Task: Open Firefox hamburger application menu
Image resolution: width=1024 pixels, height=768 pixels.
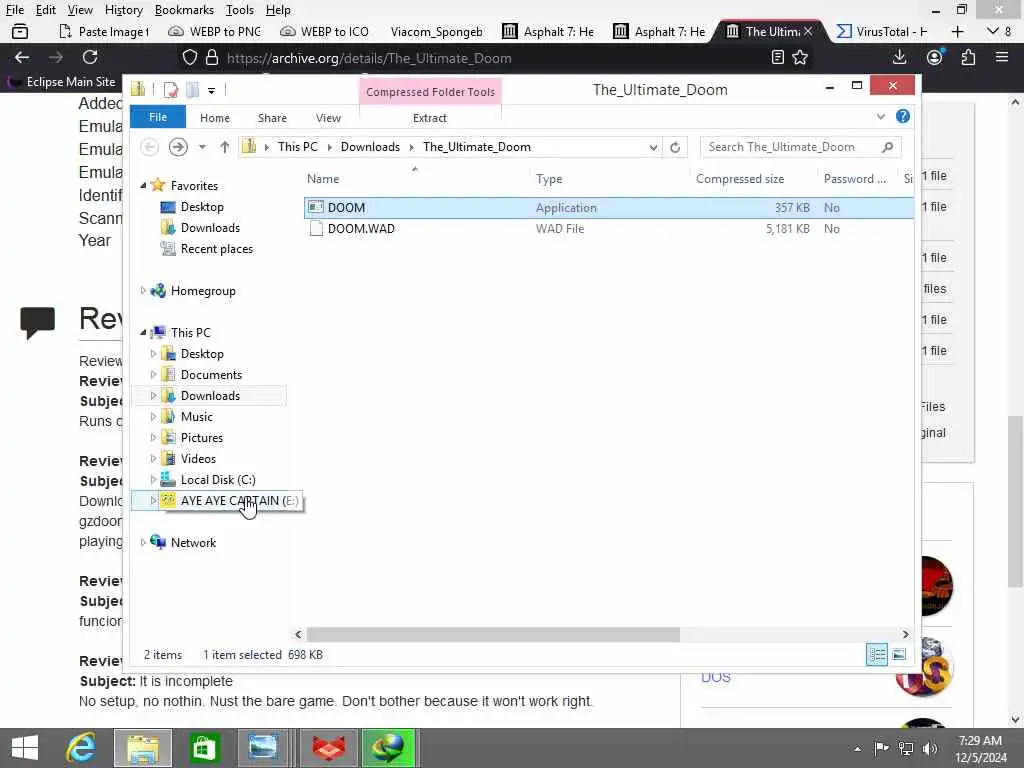Action: pos(1002,57)
